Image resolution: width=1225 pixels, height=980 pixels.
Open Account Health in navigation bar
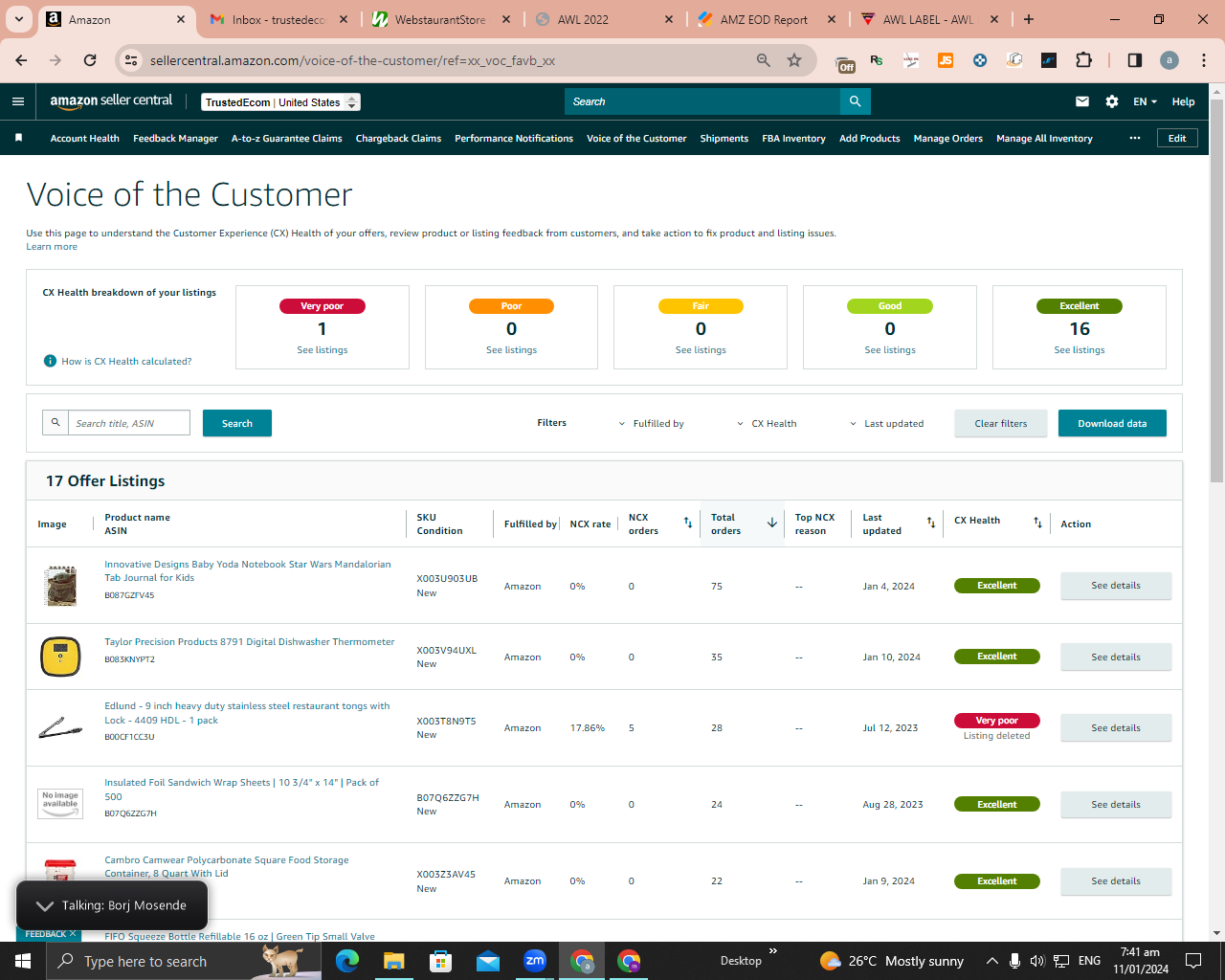point(85,138)
